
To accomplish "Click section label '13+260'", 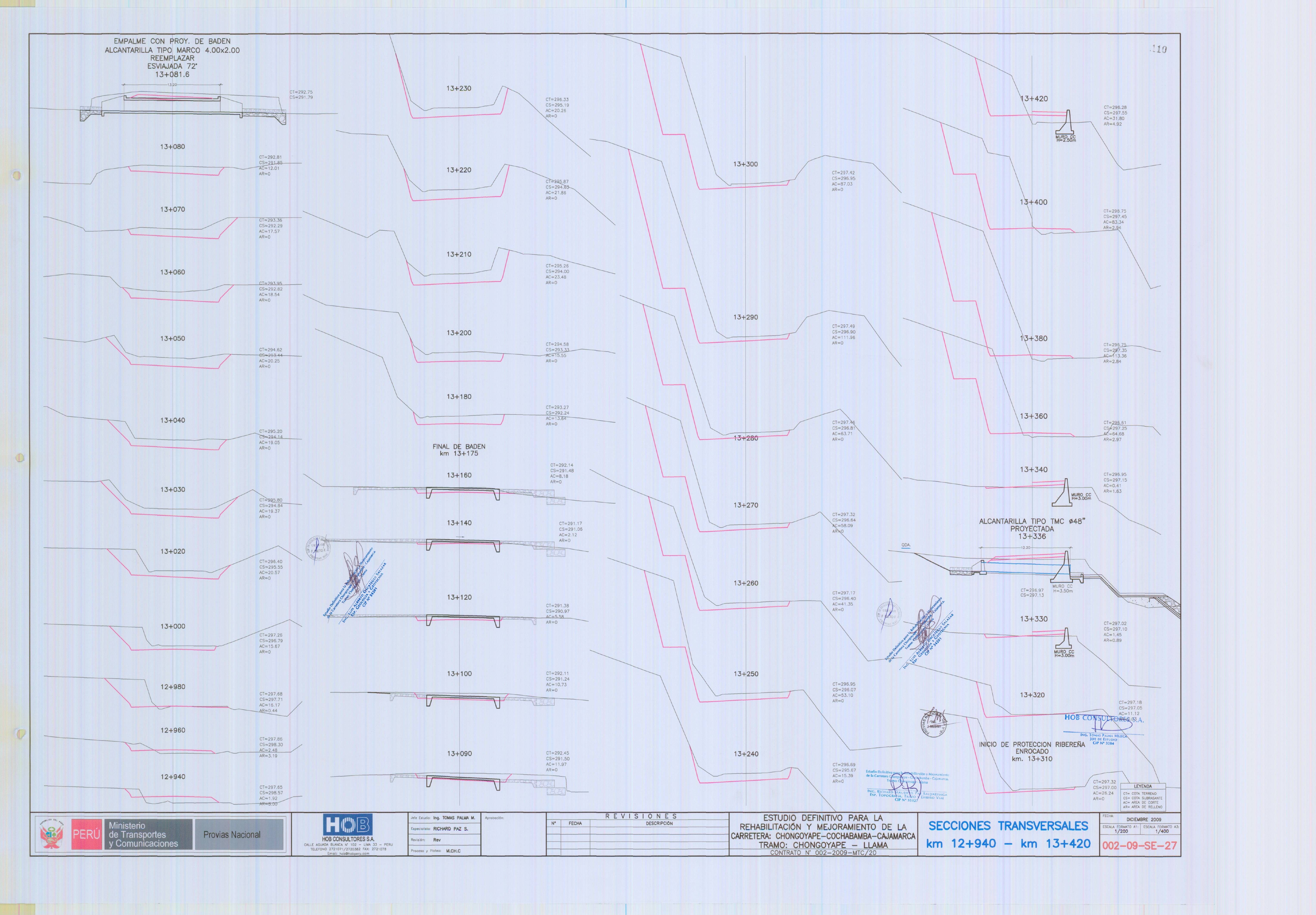I will click(x=745, y=583).
